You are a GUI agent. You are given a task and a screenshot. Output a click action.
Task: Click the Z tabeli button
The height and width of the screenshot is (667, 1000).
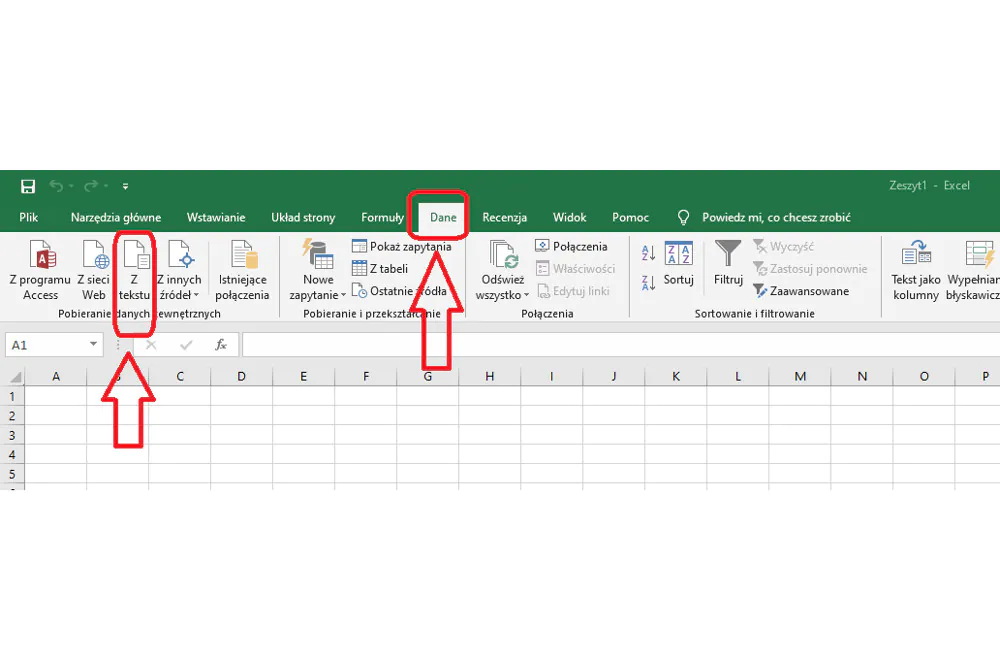tap(380, 268)
